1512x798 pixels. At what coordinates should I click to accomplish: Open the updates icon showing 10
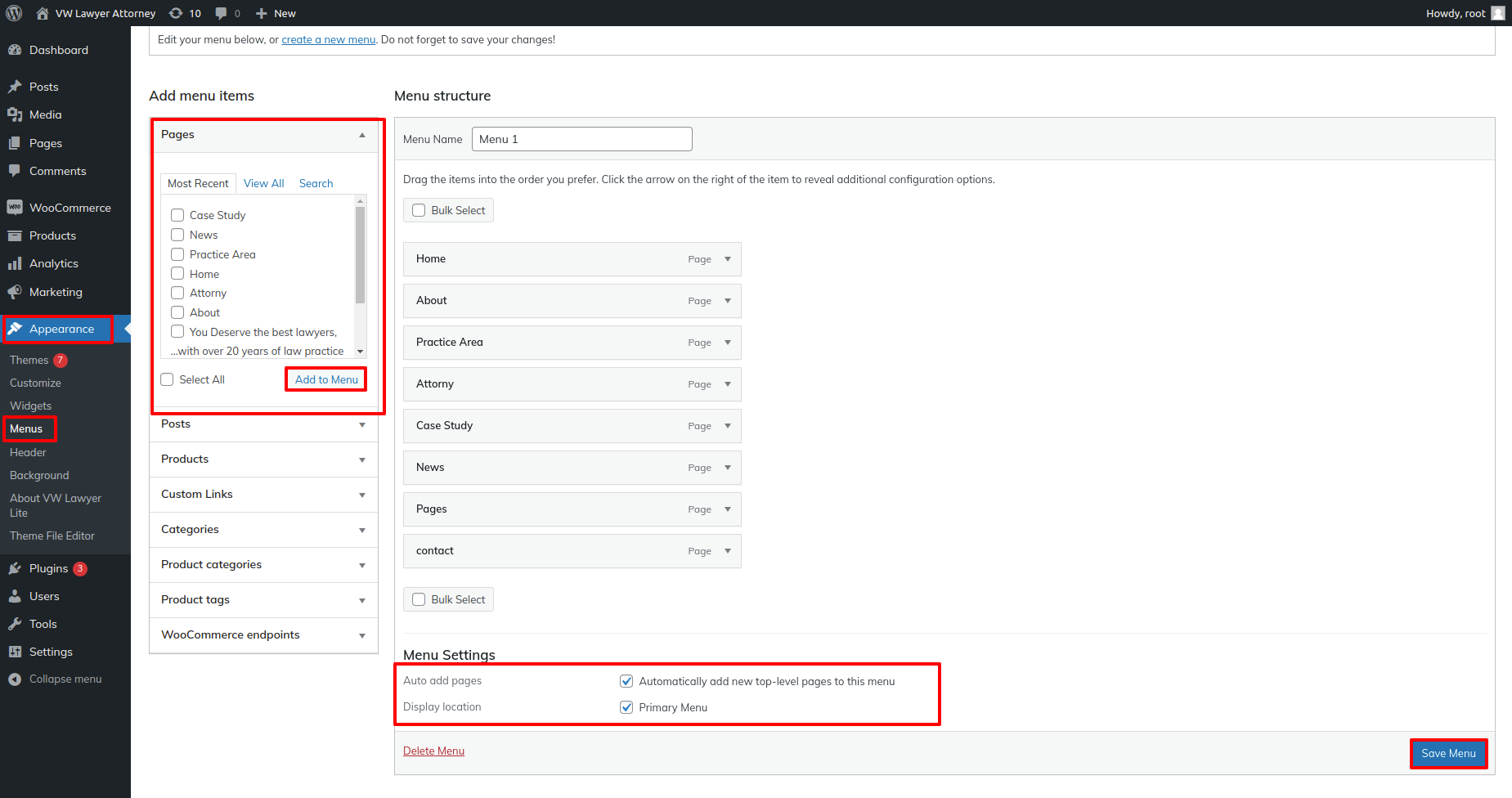[176, 13]
